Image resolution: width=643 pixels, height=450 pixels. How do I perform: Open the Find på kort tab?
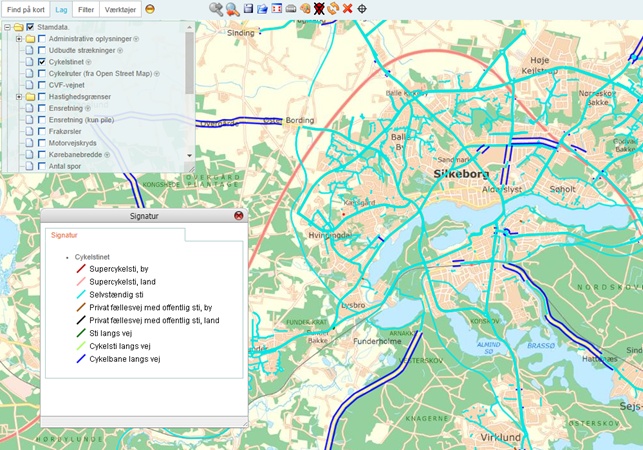pyautogui.click(x=24, y=9)
